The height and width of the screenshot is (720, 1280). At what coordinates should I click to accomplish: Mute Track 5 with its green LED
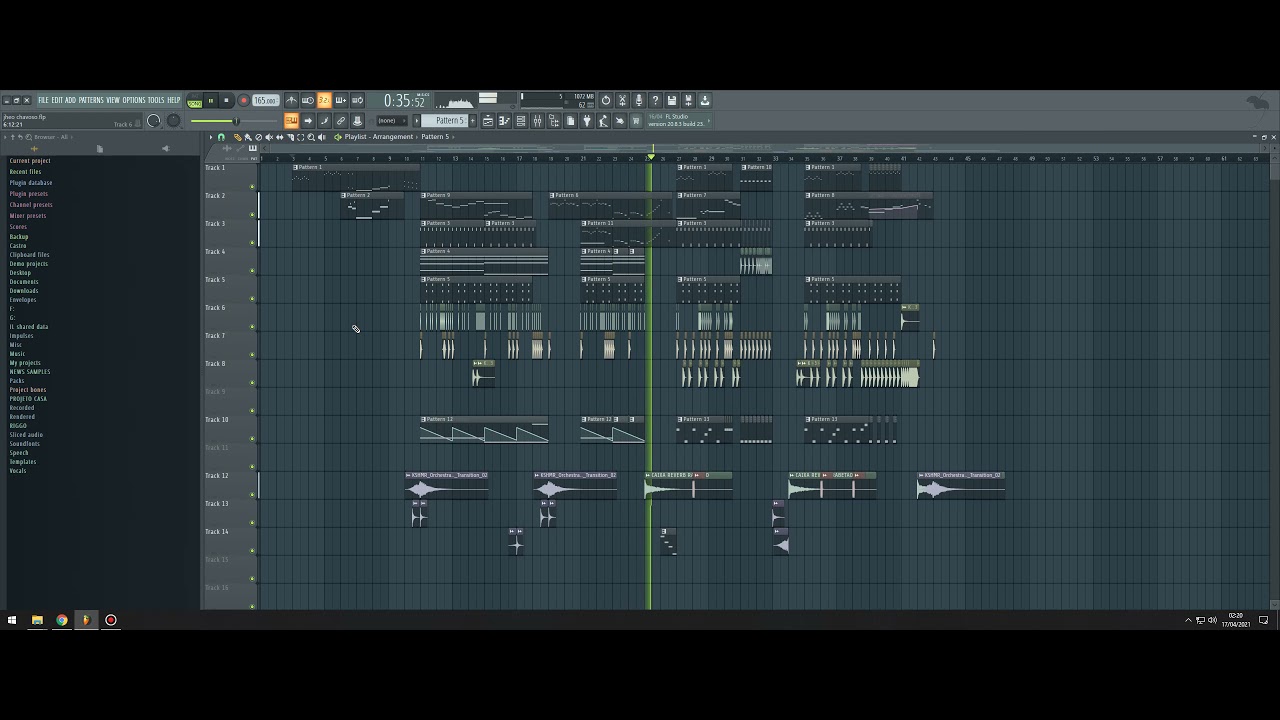coord(252,299)
